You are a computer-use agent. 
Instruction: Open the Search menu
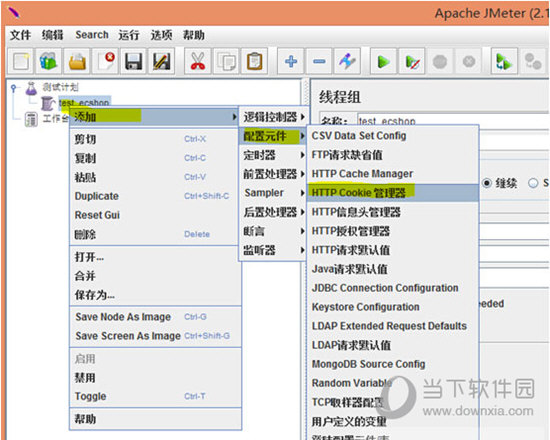tap(92, 35)
